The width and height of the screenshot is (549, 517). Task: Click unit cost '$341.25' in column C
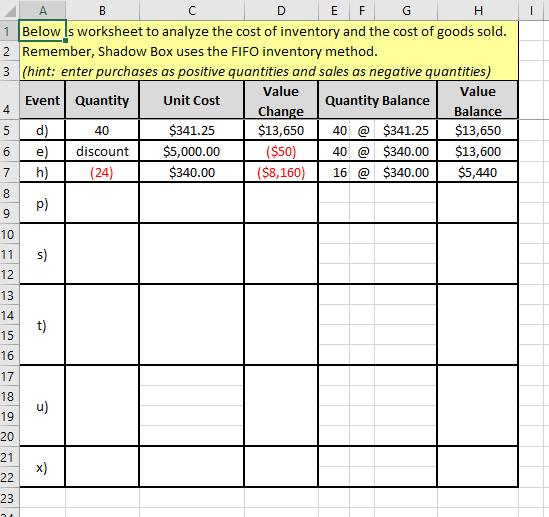pos(192,130)
